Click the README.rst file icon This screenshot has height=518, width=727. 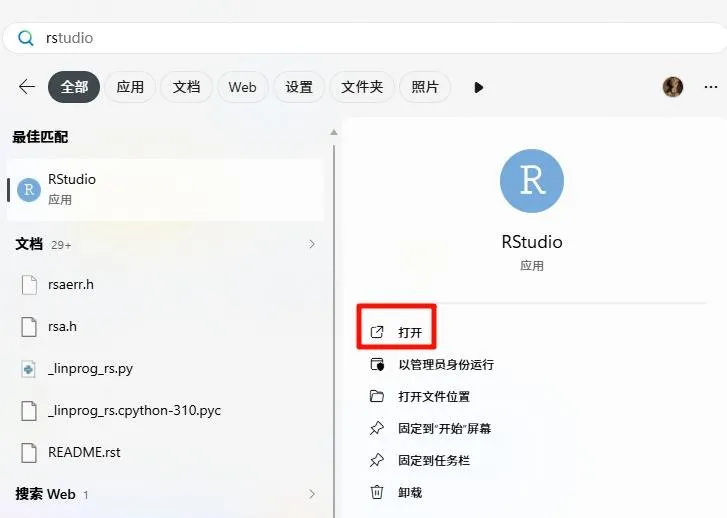pyautogui.click(x=29, y=453)
